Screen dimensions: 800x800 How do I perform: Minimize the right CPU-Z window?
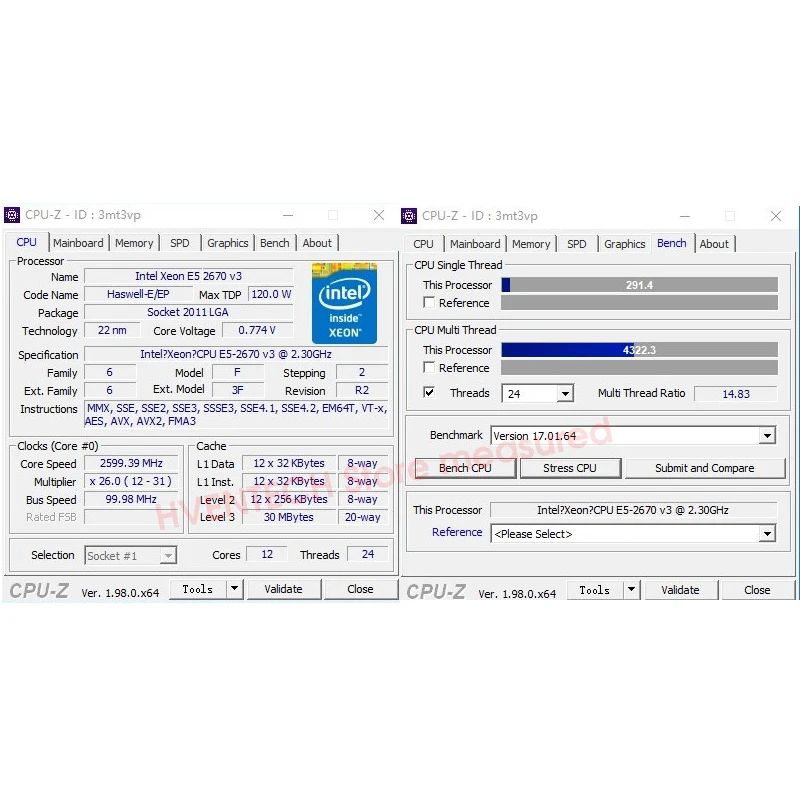(685, 216)
